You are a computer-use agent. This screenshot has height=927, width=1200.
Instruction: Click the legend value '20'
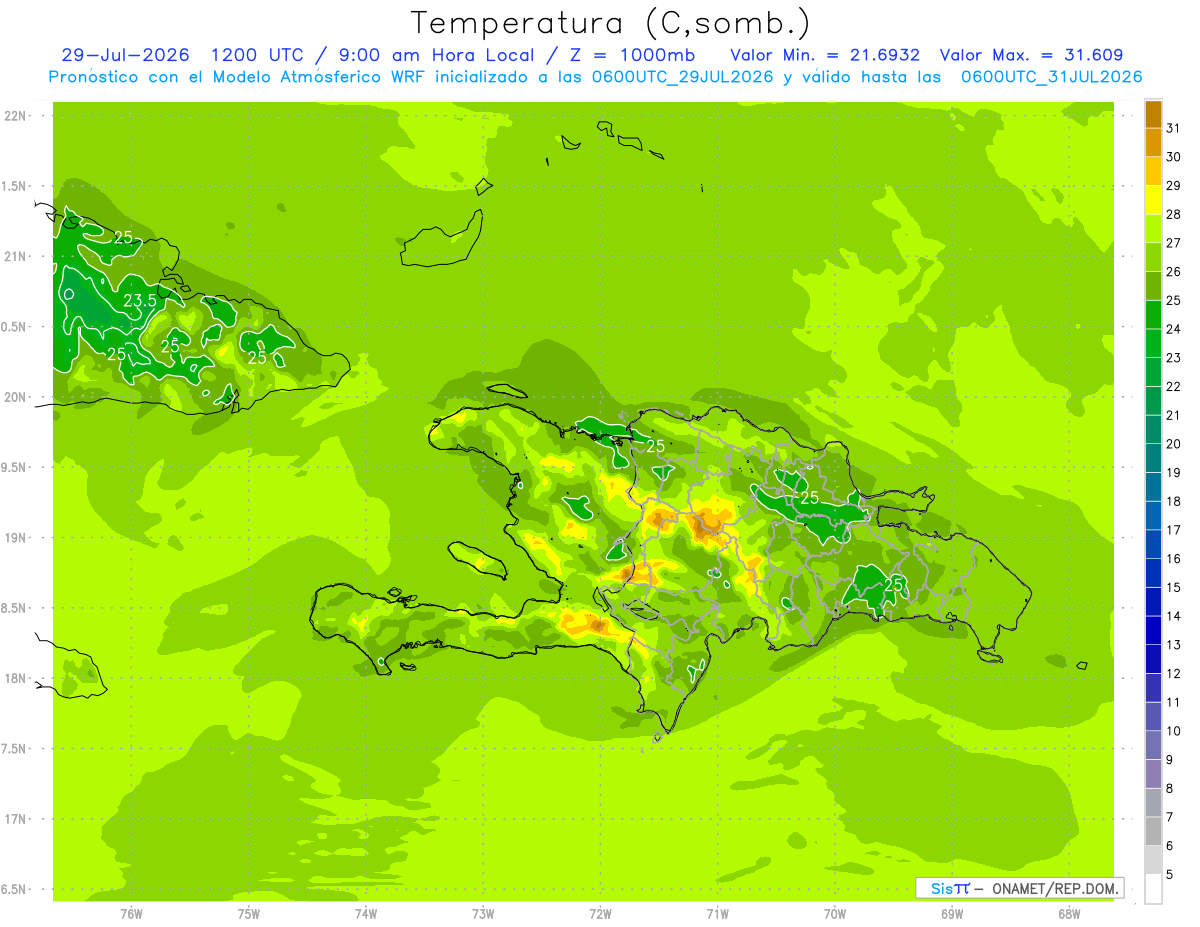click(x=1173, y=444)
